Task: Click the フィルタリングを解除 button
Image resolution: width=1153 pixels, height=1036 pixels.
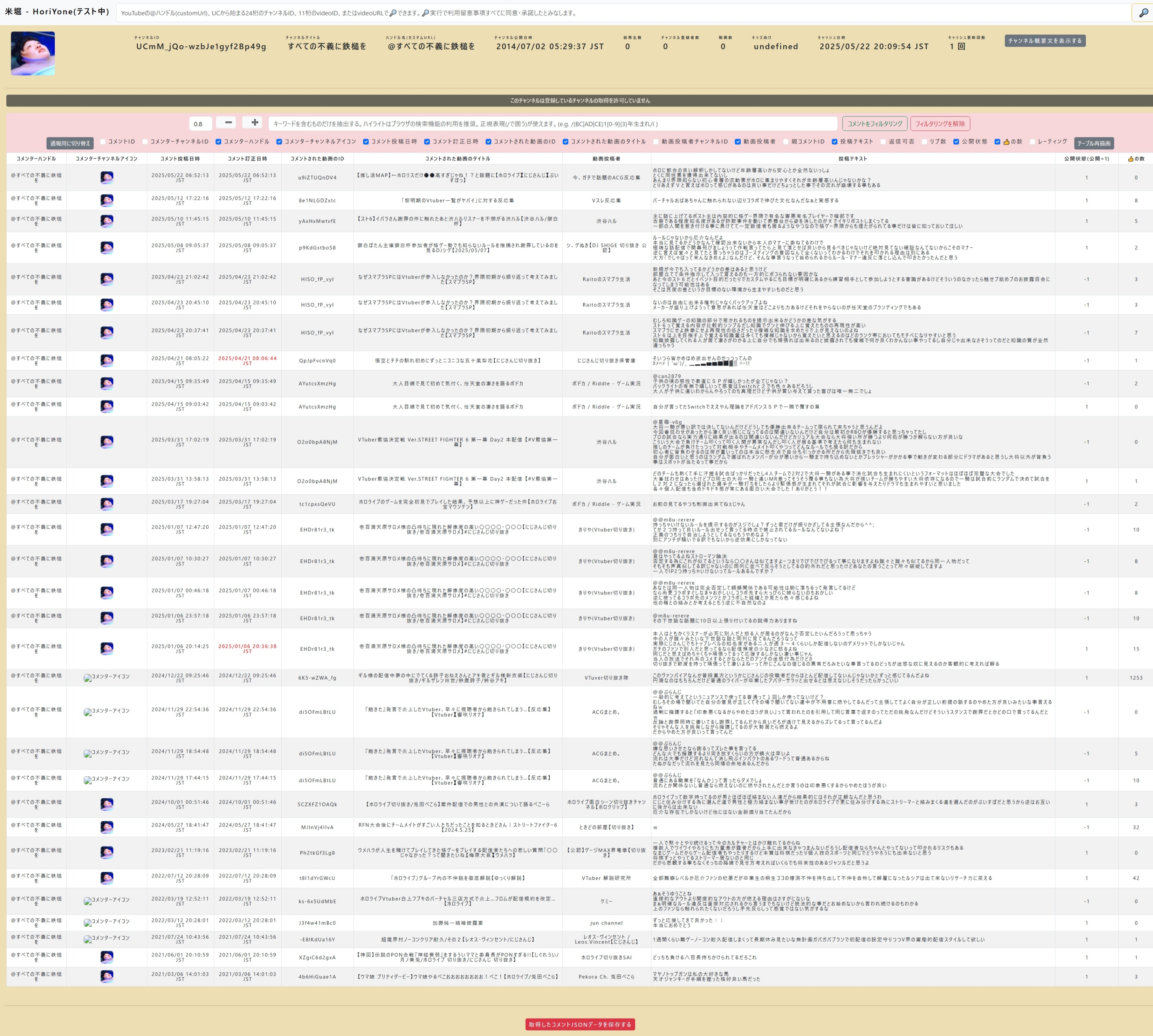Action: click(x=940, y=124)
